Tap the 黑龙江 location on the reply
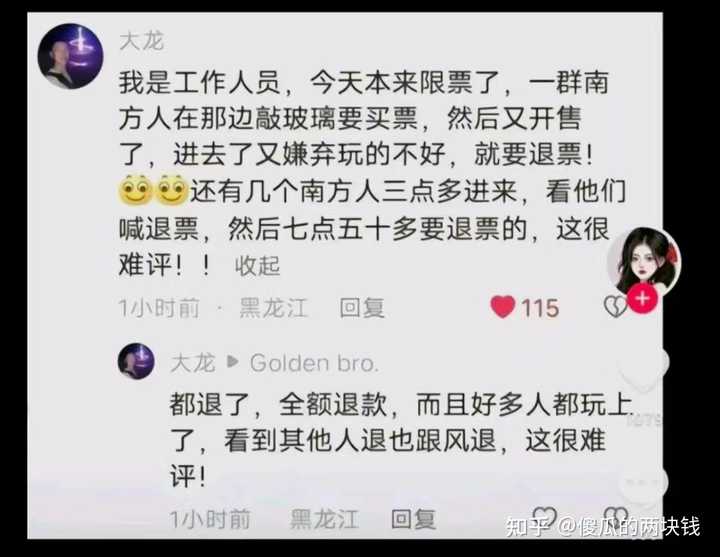Image resolution: width=720 pixels, height=557 pixels. click(x=324, y=519)
